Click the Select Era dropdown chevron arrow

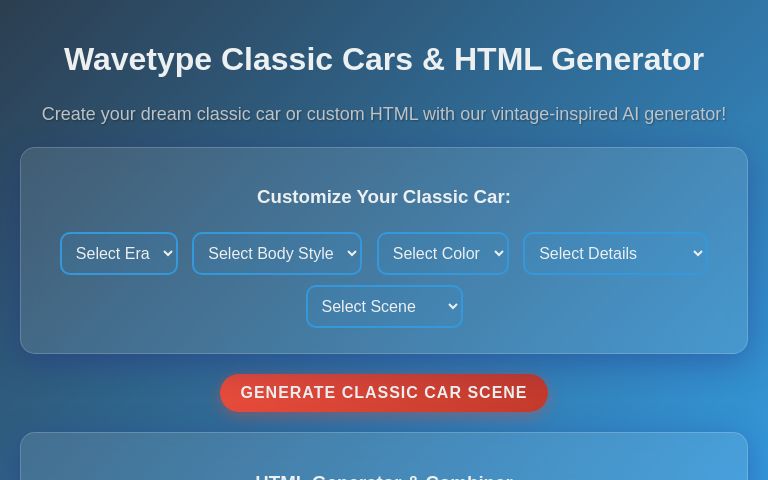[x=167, y=254]
